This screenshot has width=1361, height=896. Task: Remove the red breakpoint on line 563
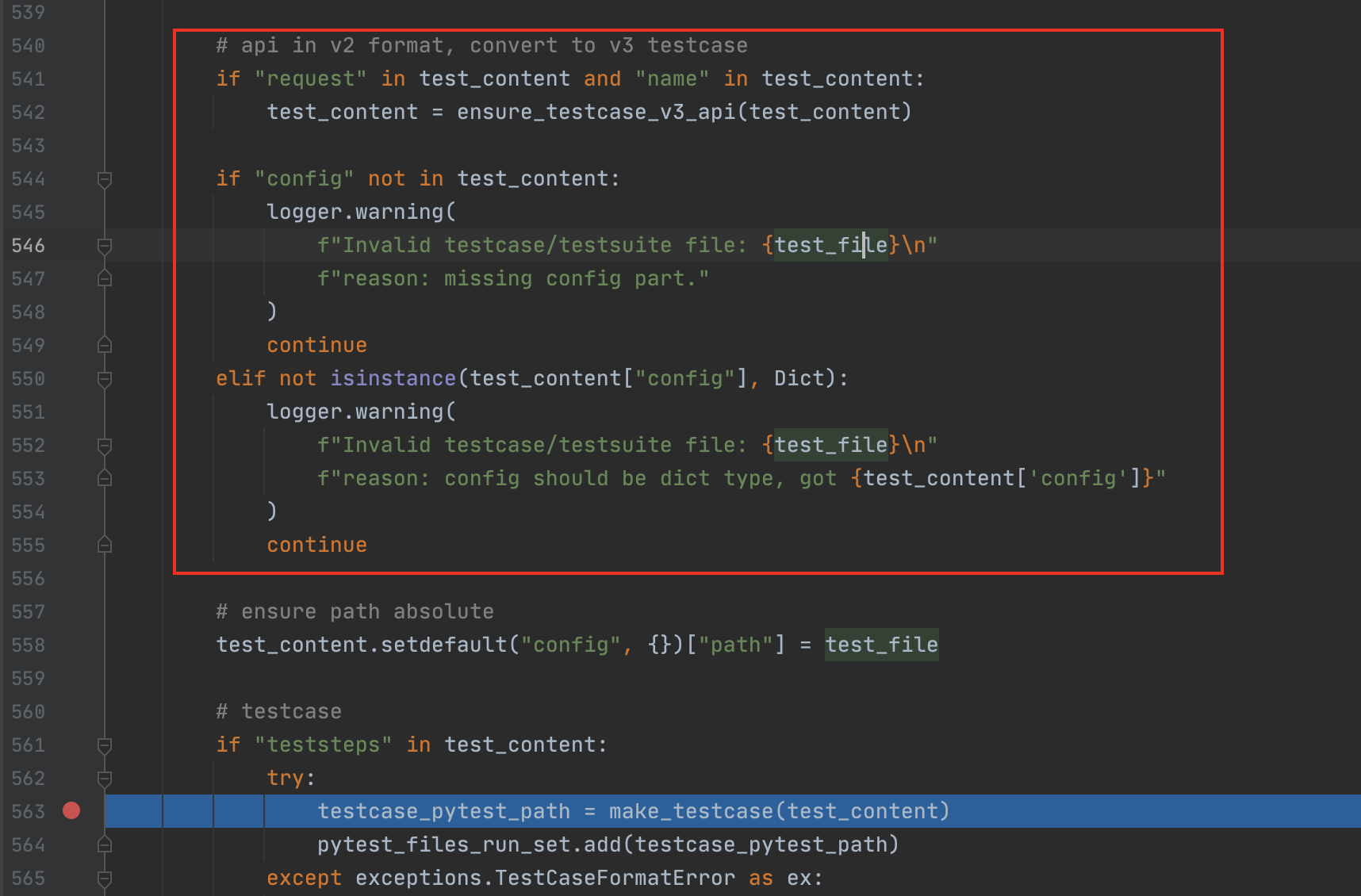click(x=71, y=810)
